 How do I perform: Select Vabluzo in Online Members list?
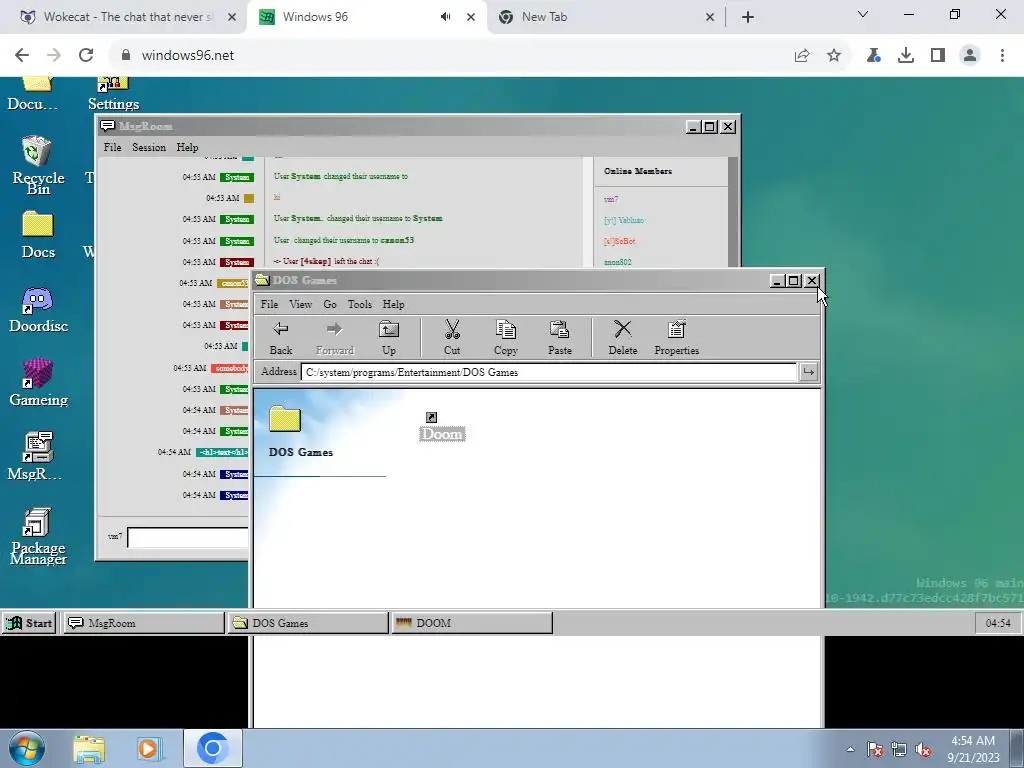click(x=624, y=220)
